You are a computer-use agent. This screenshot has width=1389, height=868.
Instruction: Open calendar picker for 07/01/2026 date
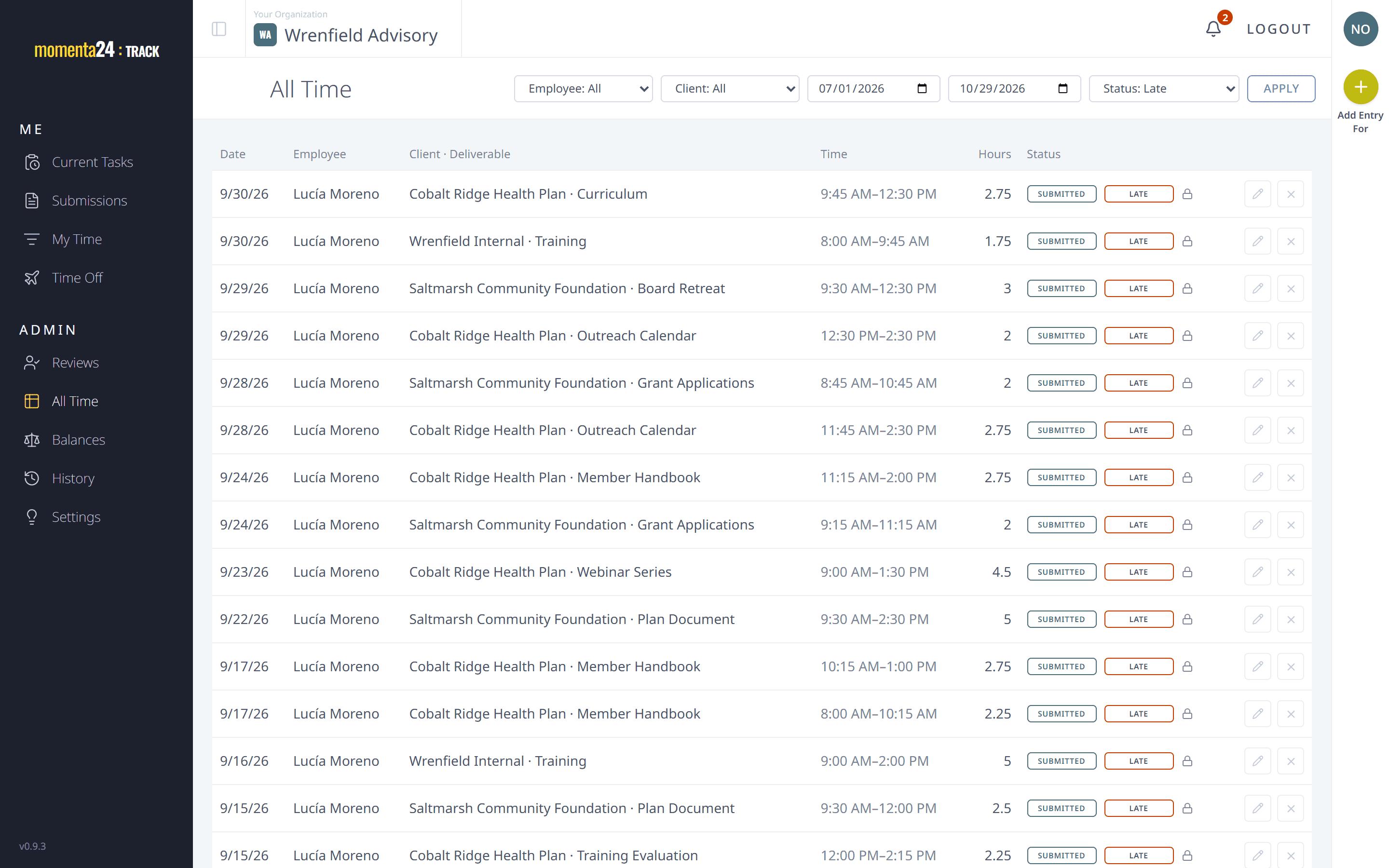922,88
